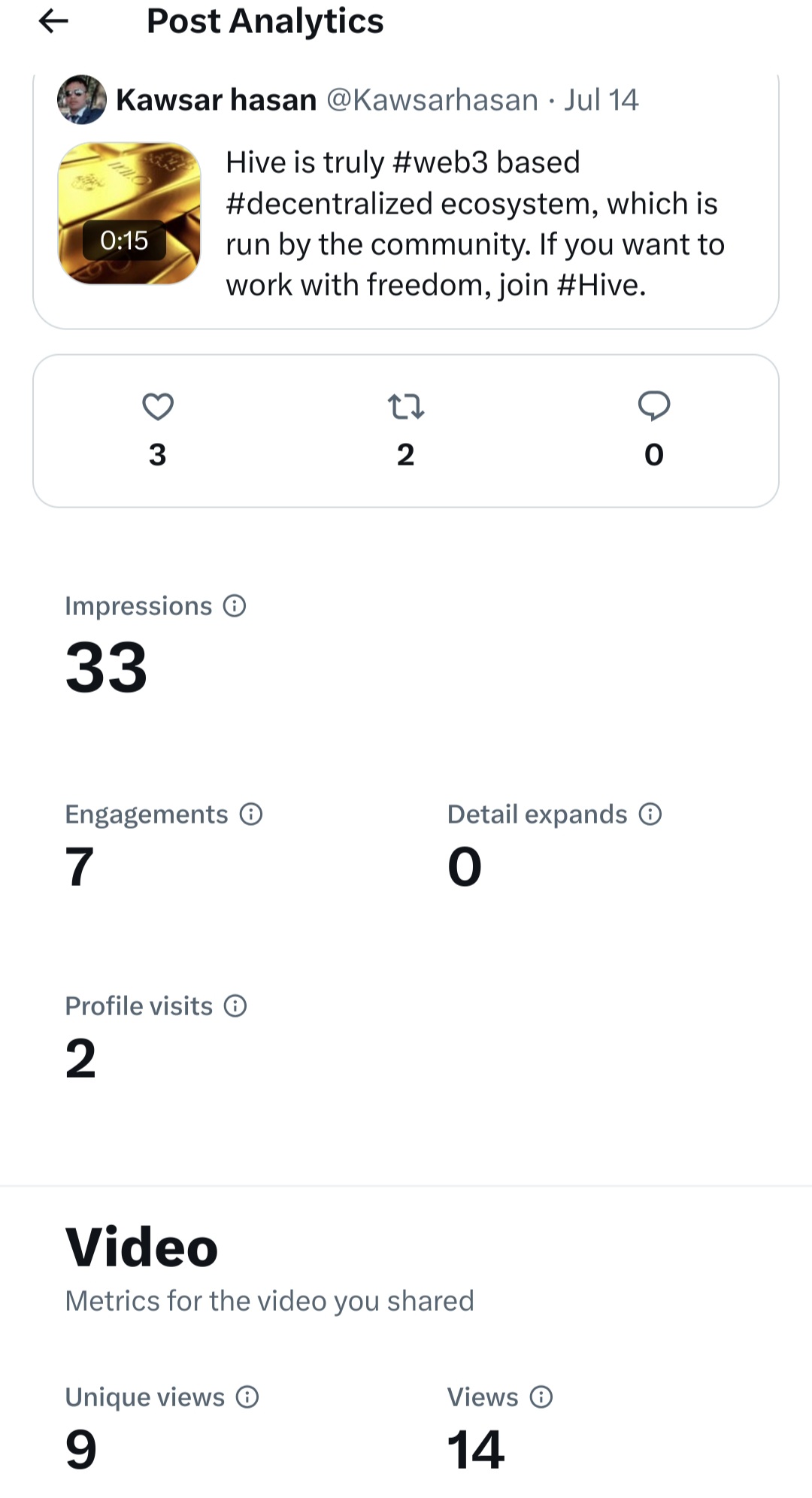Image resolution: width=812 pixels, height=1498 pixels.
Task: Tap the heart likes icon
Action: (158, 407)
